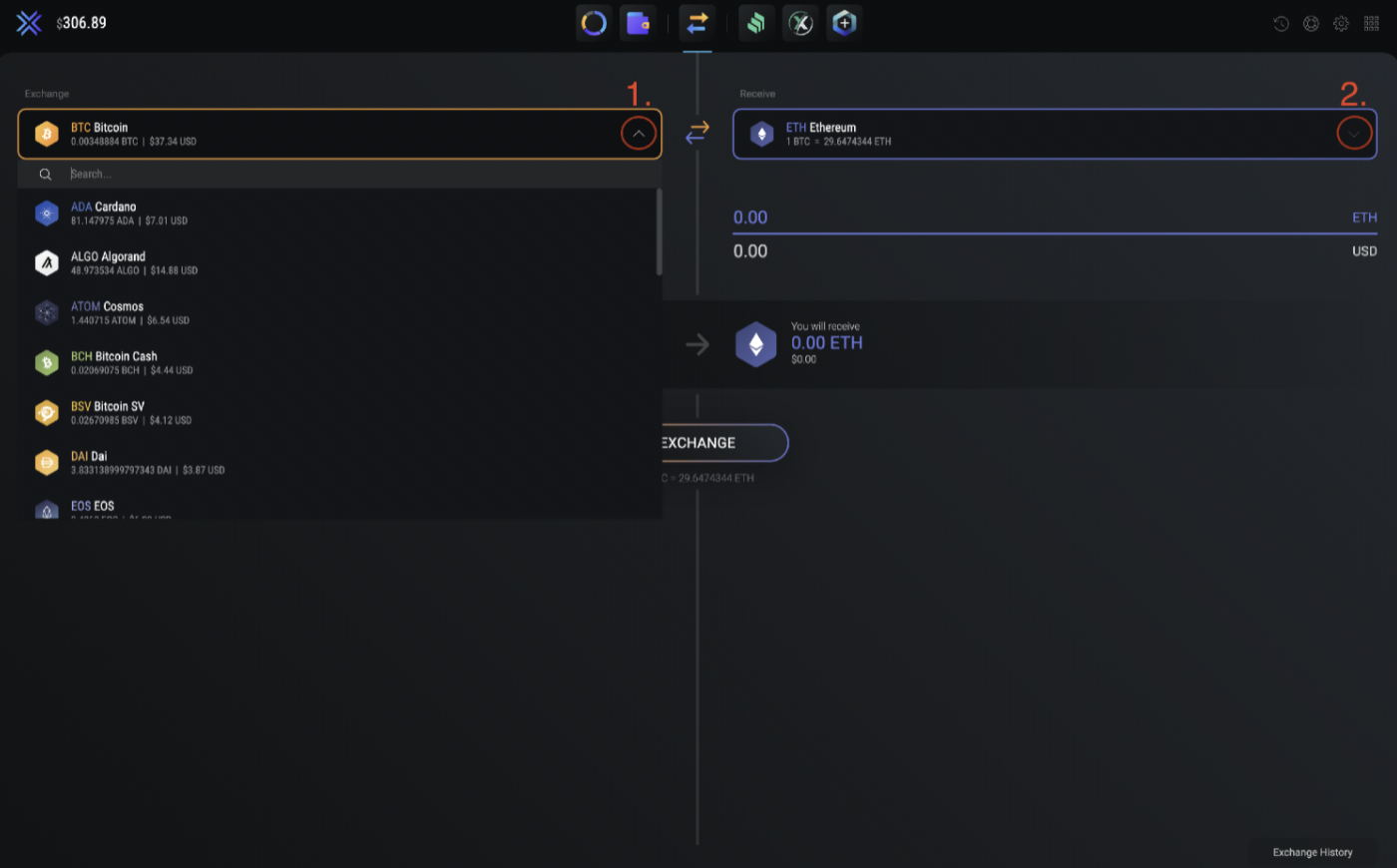The height and width of the screenshot is (868, 1397).
Task: Select BSV Bitcoin SV from the list
Action: [x=337, y=413]
